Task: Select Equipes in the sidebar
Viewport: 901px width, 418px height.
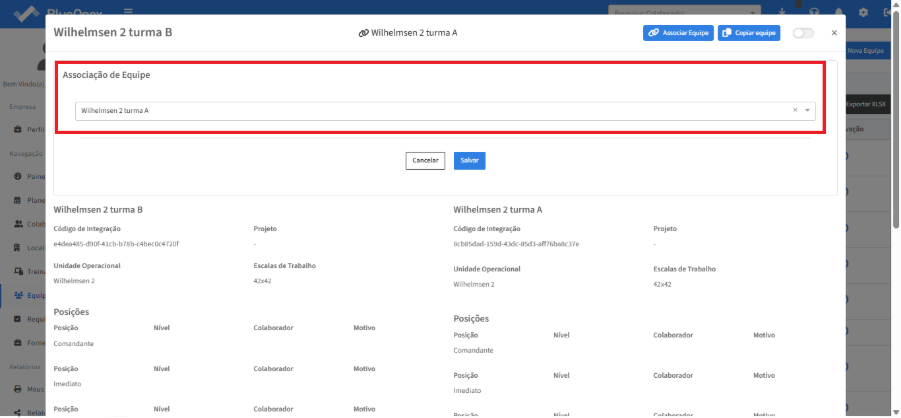Action: (28, 296)
